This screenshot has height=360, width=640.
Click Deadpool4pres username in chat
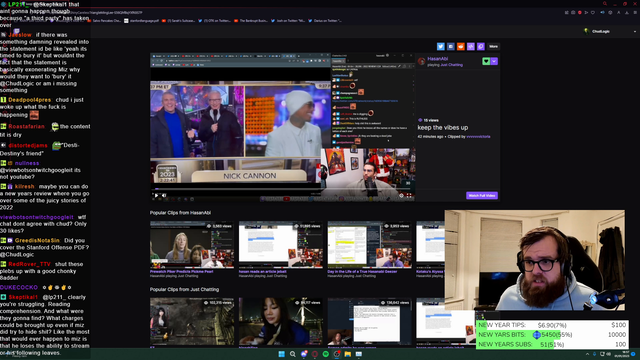pos(29,100)
